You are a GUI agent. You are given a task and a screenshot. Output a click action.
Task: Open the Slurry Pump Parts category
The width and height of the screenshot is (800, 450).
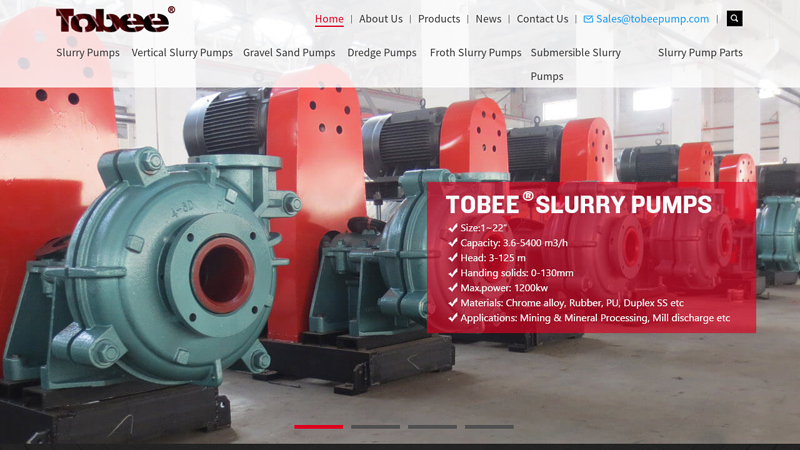click(x=700, y=53)
